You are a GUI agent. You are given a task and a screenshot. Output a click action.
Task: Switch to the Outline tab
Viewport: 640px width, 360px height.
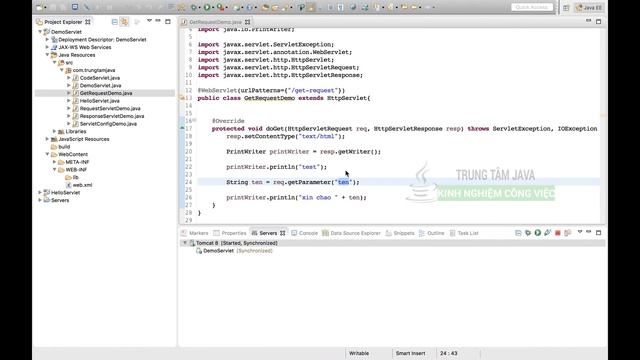click(431, 233)
